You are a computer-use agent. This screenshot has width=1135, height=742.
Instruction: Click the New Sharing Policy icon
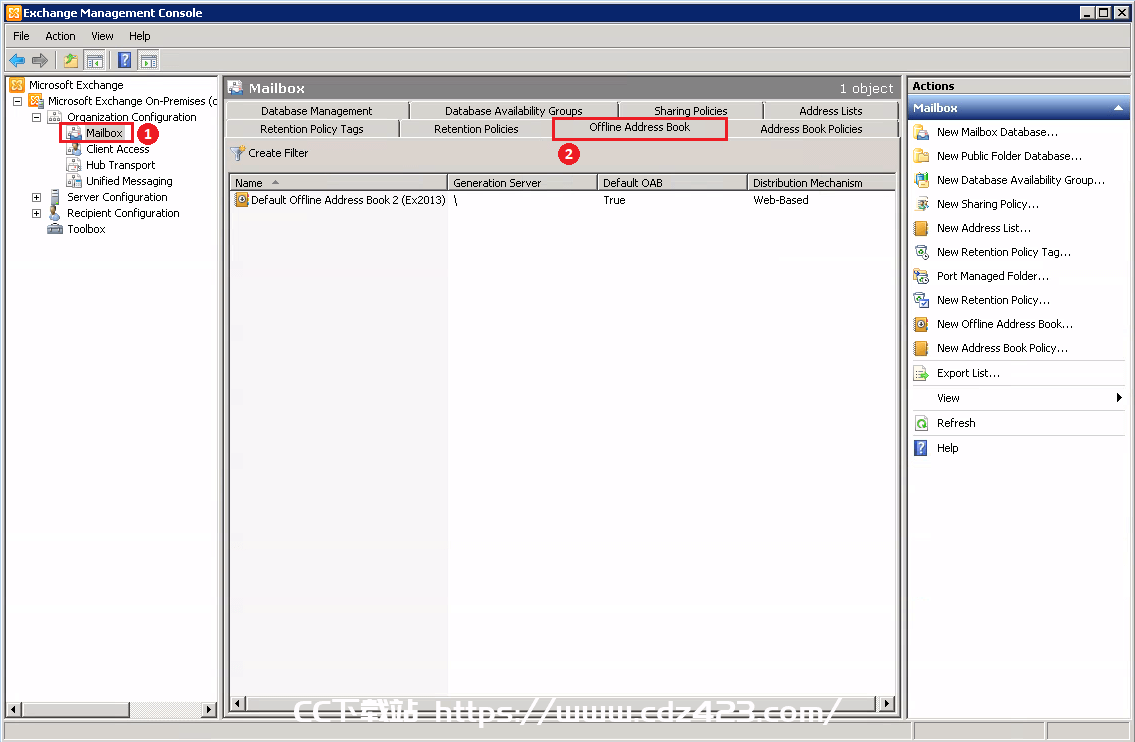coord(921,204)
